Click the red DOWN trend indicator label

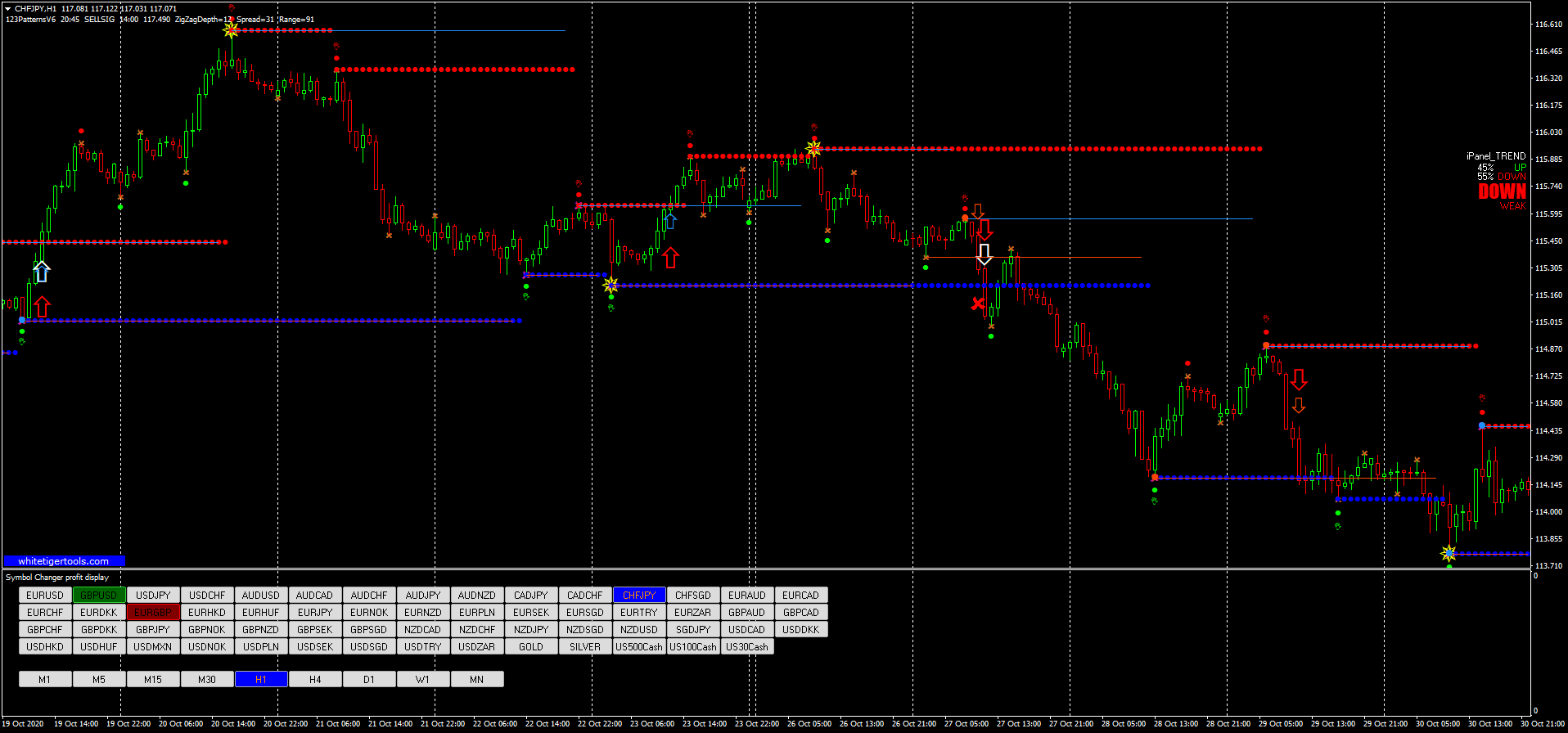[x=1502, y=191]
